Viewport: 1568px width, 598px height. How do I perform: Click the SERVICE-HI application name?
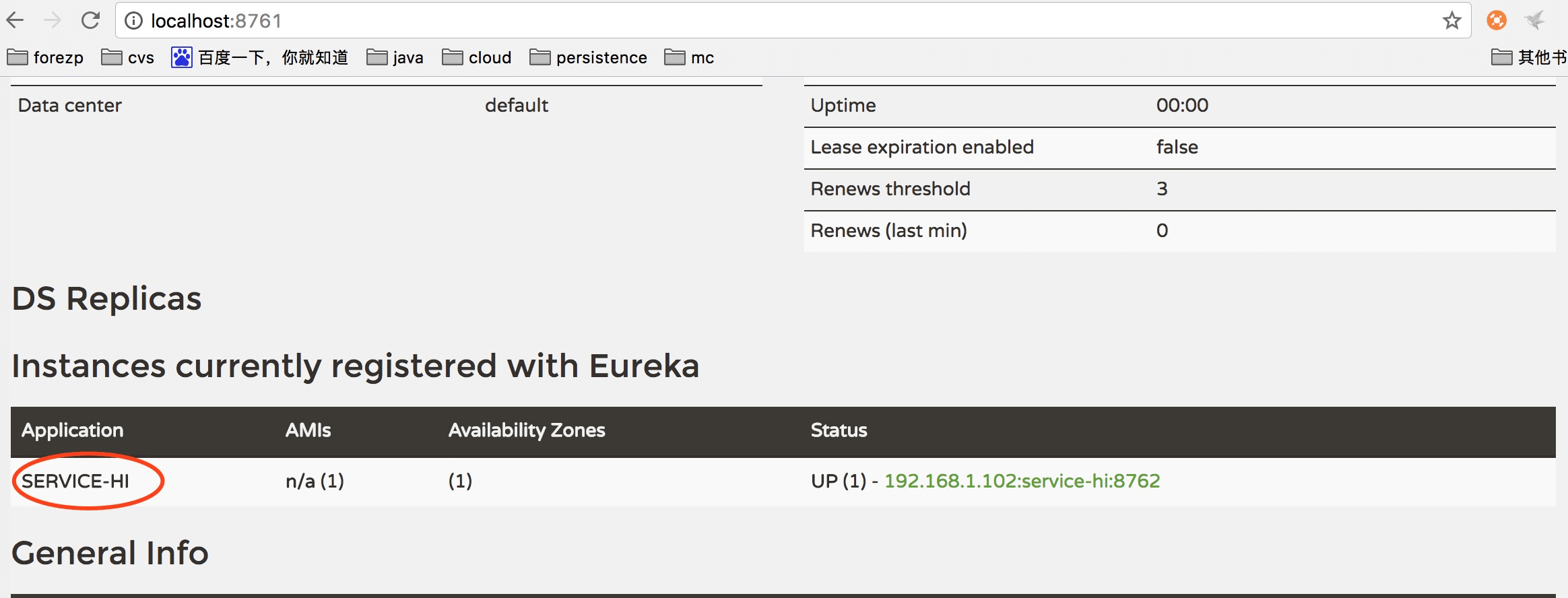point(75,481)
